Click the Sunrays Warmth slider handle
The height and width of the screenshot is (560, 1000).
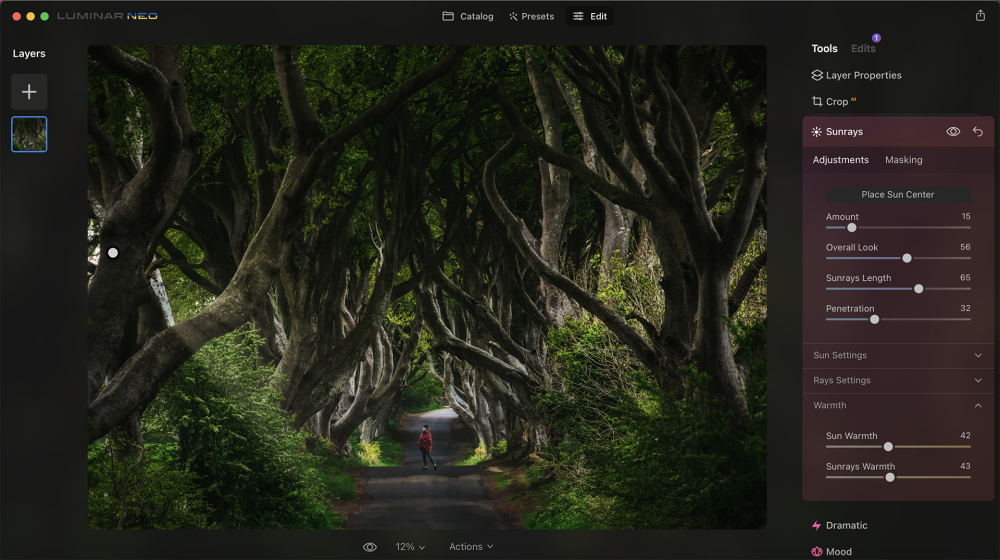(x=890, y=477)
